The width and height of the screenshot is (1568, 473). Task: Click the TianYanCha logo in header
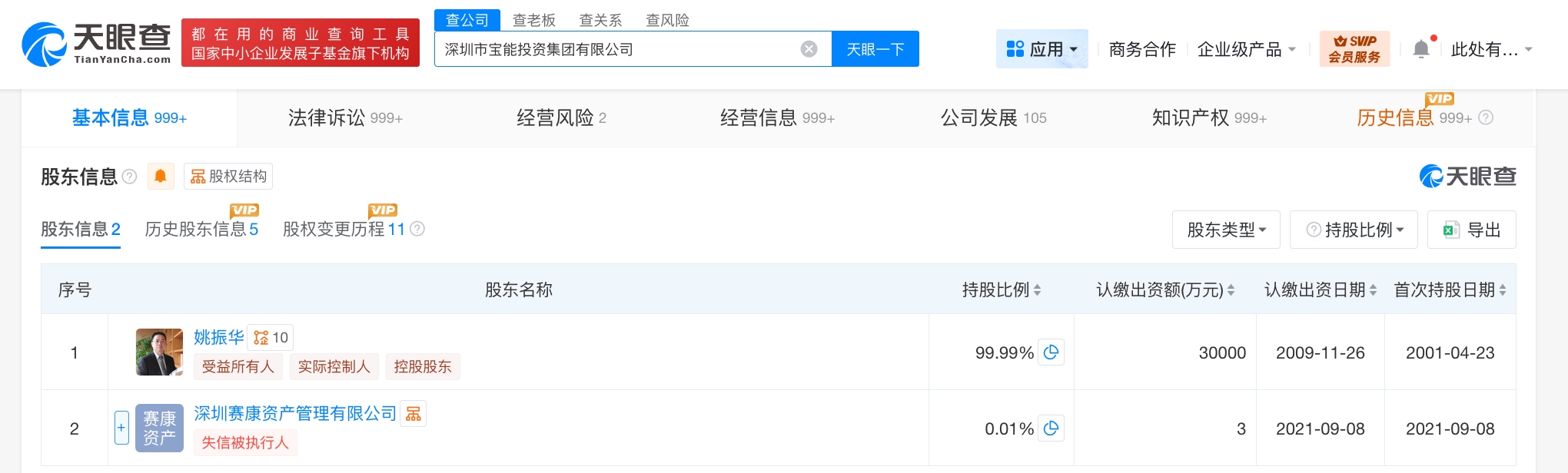point(97,44)
